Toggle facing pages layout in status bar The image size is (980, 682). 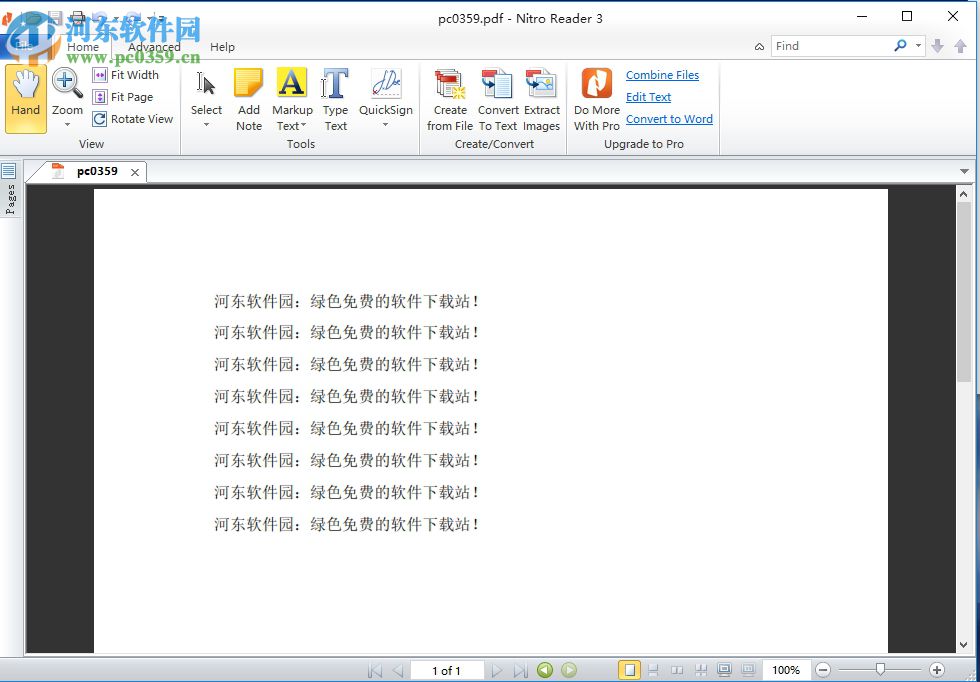coord(678,670)
